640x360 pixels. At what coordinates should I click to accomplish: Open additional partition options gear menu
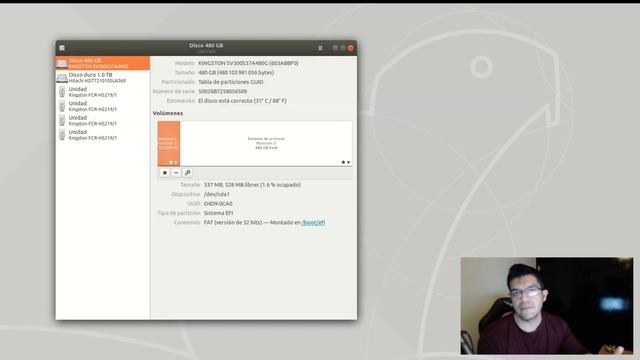tap(187, 173)
